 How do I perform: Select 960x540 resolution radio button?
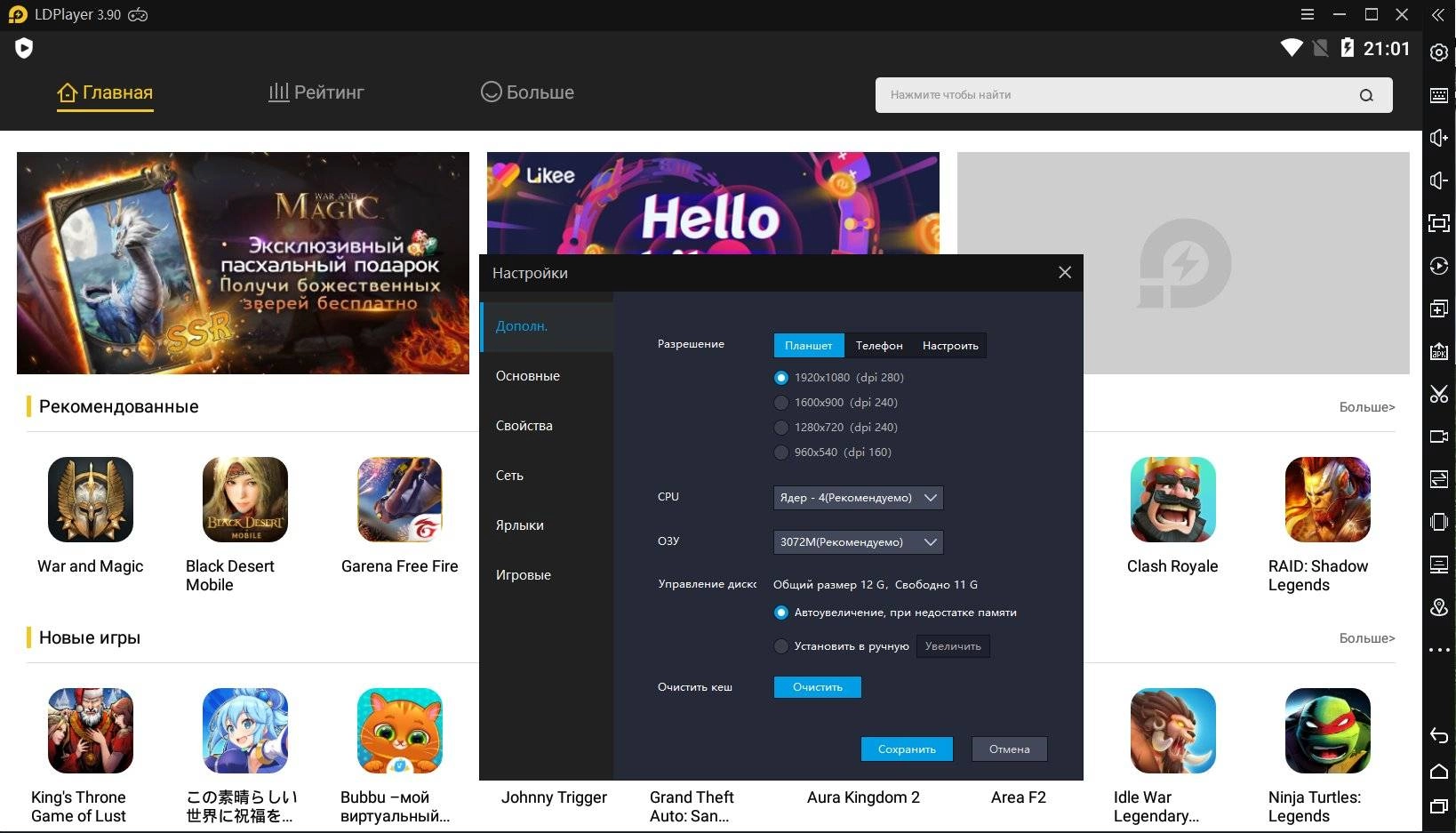(781, 453)
